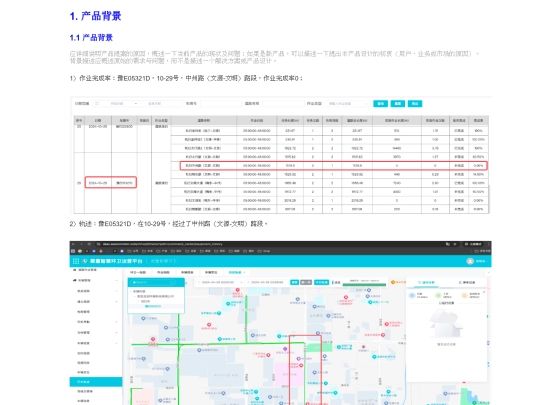Switch to the first tab in right panel

(426, 282)
